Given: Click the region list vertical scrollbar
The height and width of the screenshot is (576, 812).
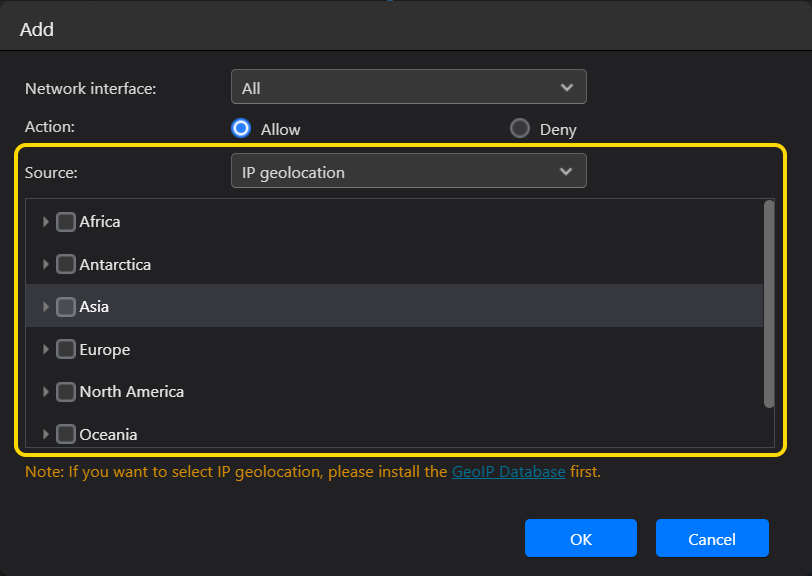Looking at the screenshot, I should tap(769, 305).
